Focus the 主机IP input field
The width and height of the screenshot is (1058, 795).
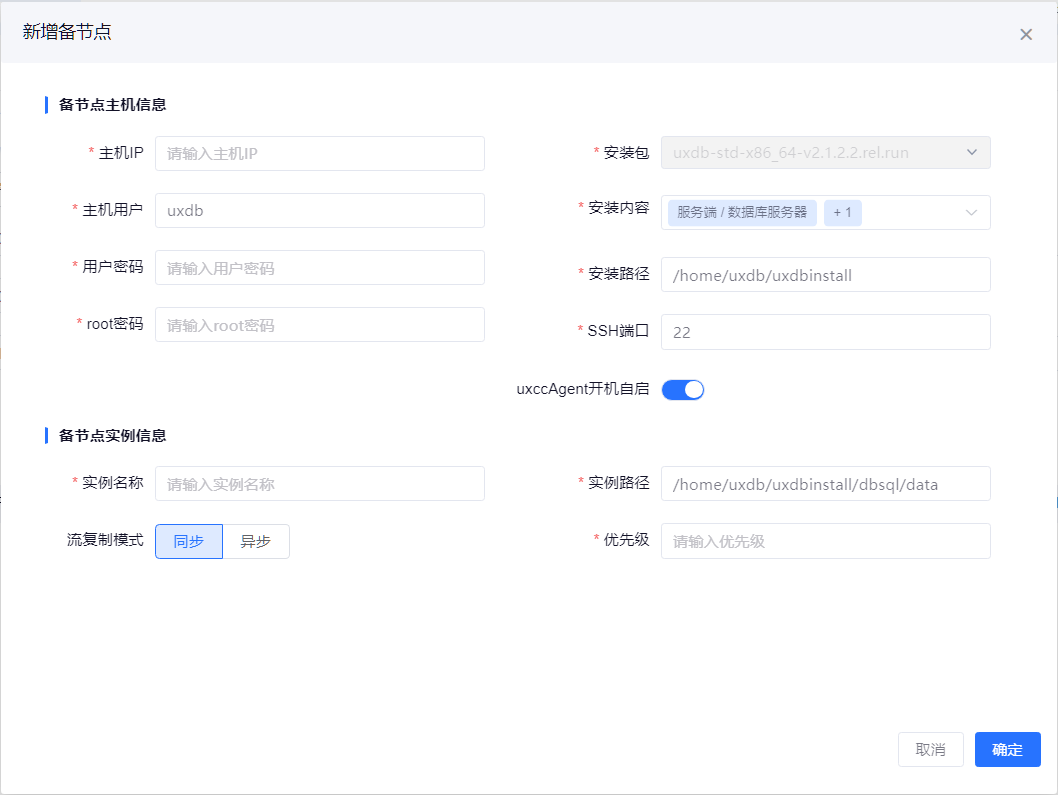[x=319, y=153]
